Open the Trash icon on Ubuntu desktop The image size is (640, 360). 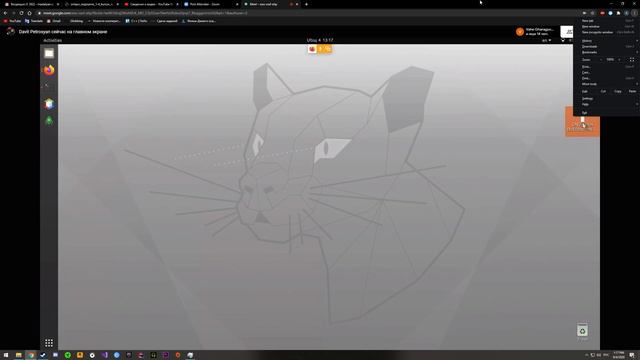coord(582,331)
